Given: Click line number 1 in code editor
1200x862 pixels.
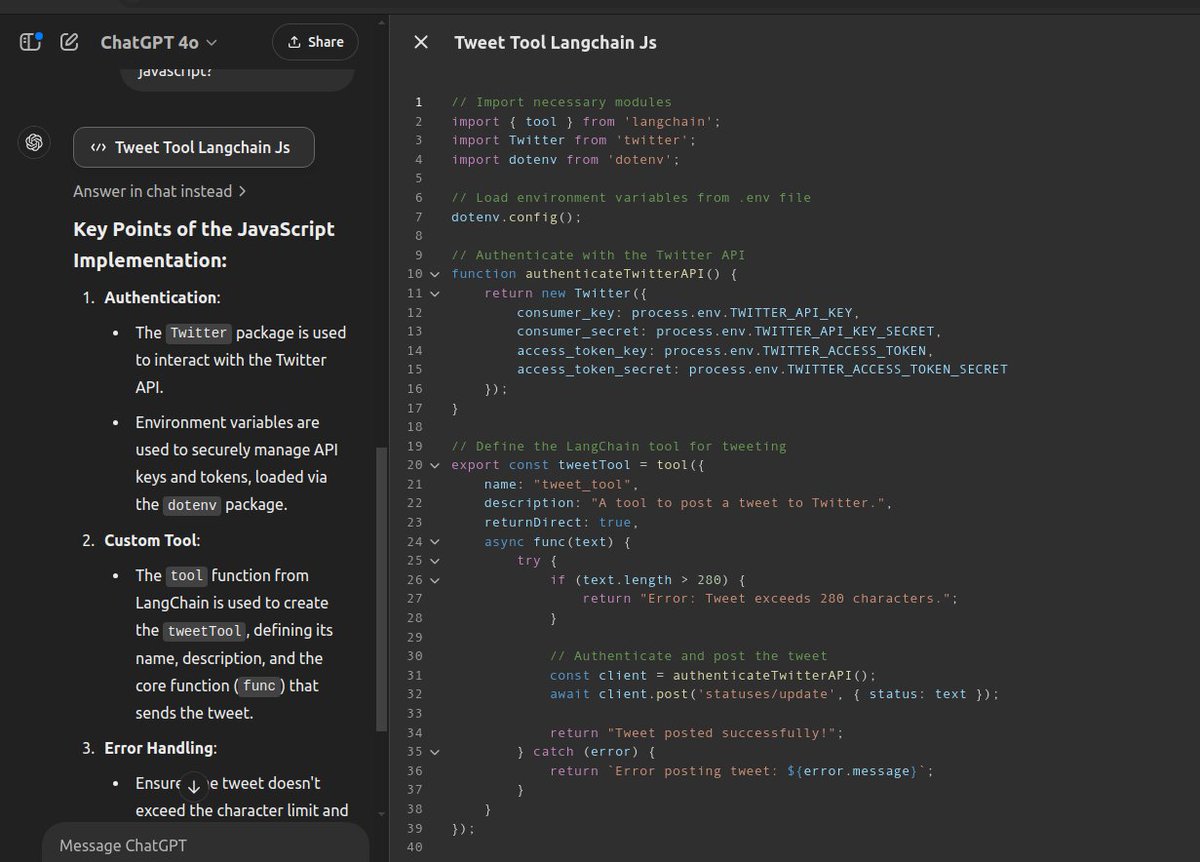Looking at the screenshot, I should point(418,102).
